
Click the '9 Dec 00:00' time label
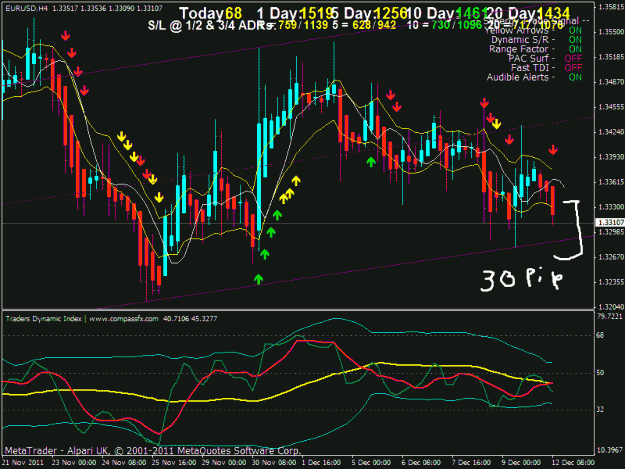pos(521,462)
